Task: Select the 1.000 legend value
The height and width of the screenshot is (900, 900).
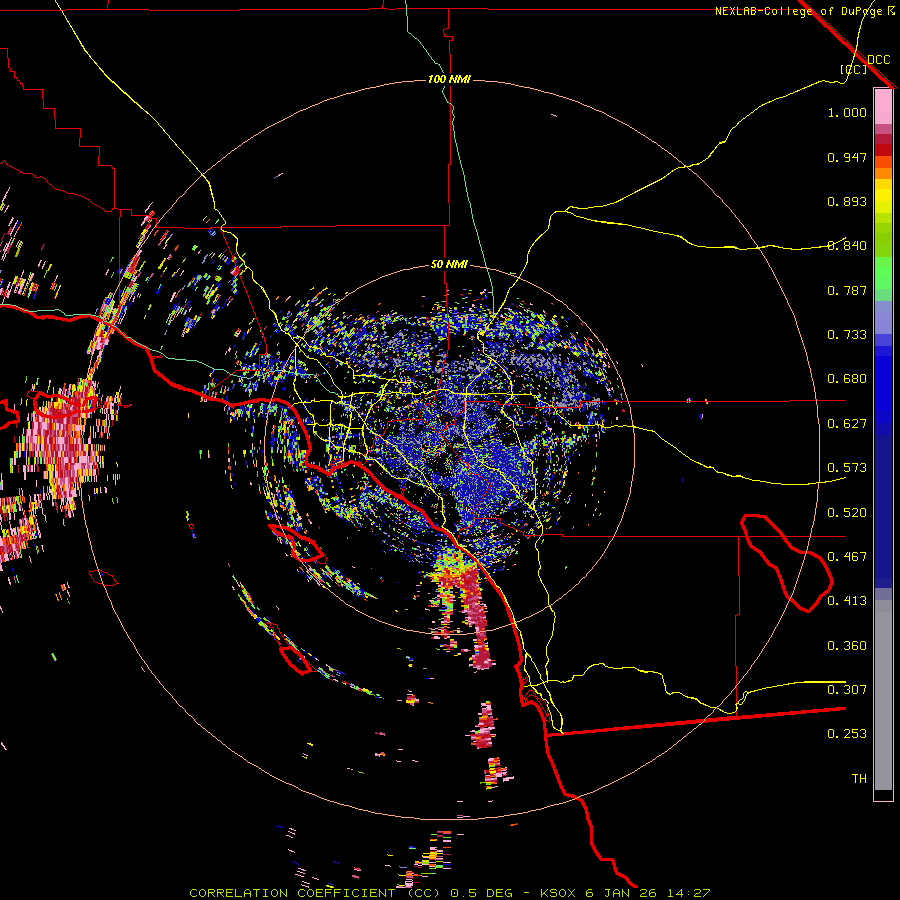Action: [847, 112]
